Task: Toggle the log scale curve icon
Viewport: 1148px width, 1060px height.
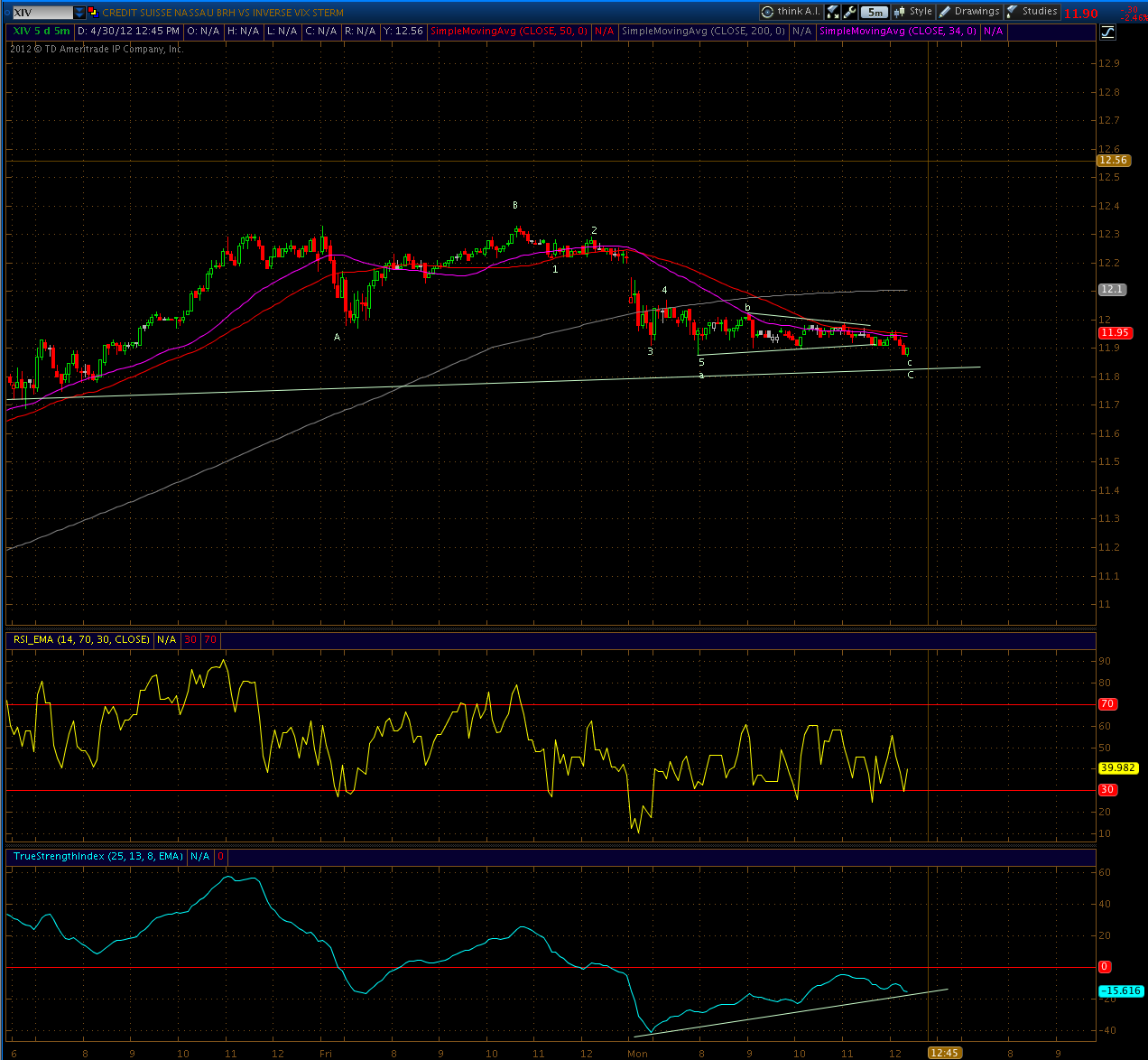Action: point(1107,32)
